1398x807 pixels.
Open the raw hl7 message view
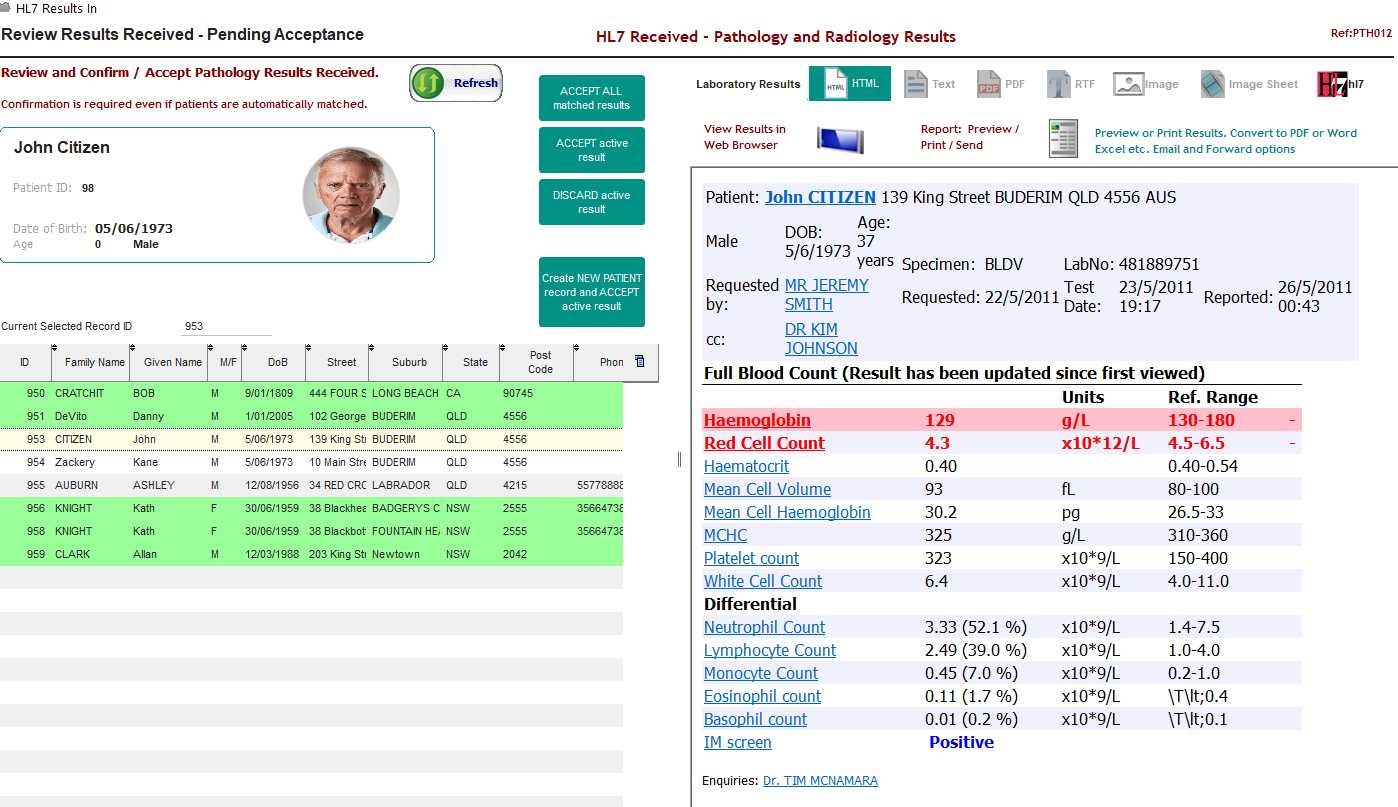1340,84
